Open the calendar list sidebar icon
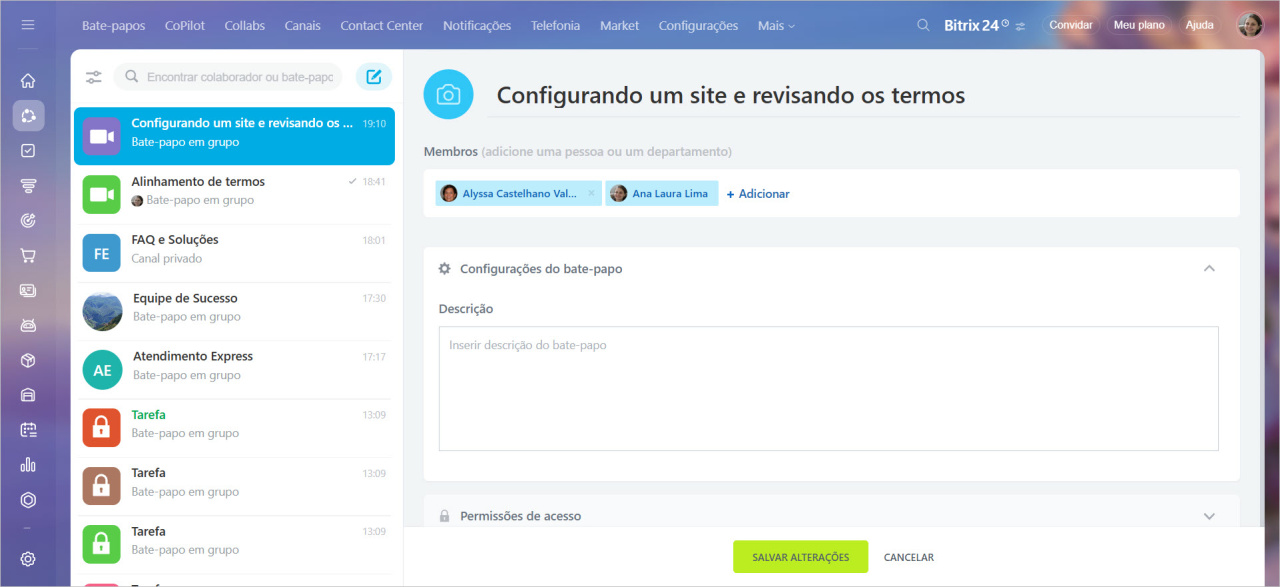This screenshot has width=1280, height=587. coord(28,430)
